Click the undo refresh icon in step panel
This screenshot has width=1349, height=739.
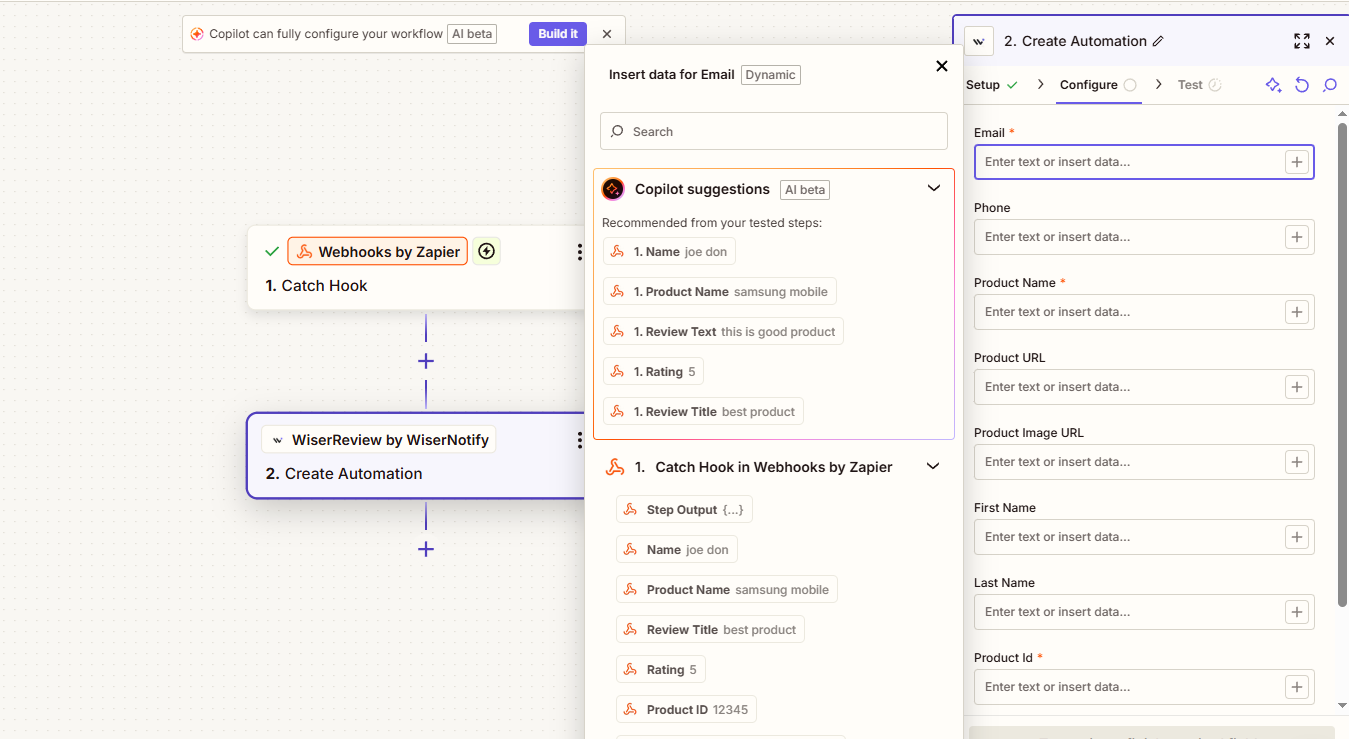point(1301,85)
